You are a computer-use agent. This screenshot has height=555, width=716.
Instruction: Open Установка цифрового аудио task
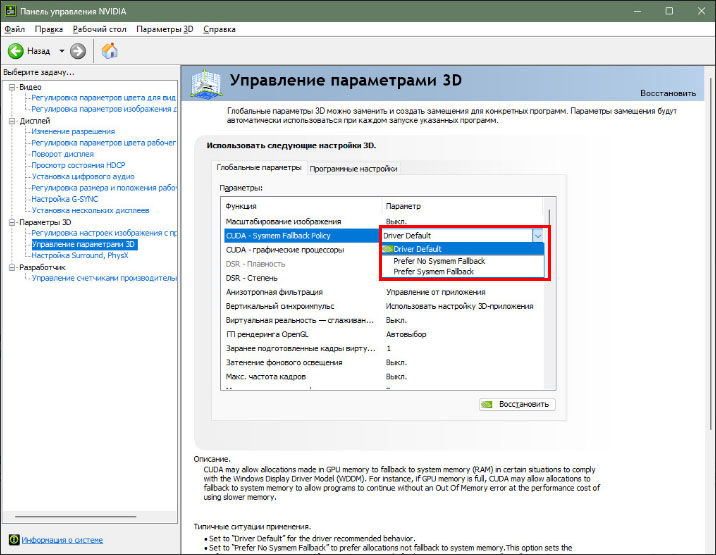tap(83, 176)
